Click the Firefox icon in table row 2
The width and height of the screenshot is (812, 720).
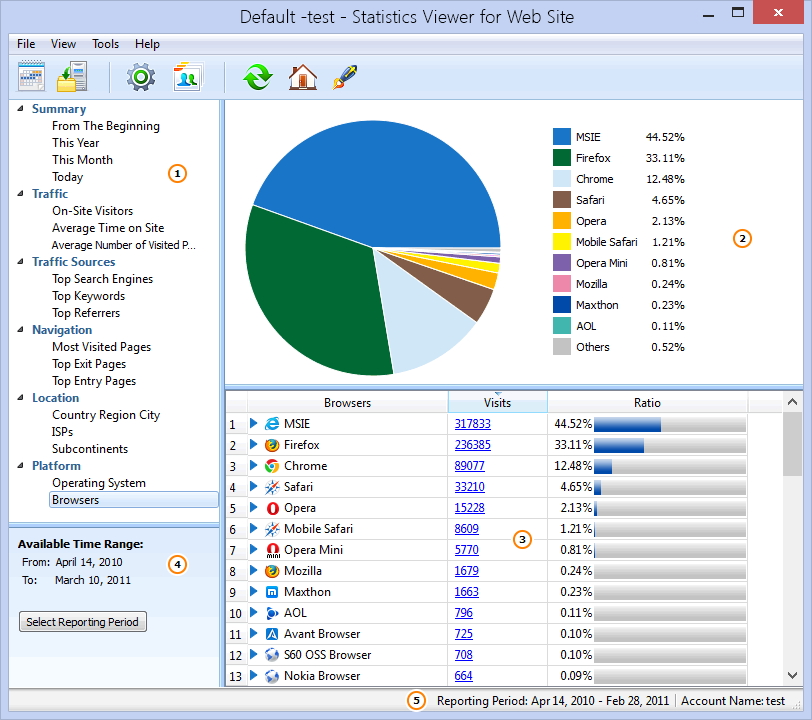pos(272,445)
